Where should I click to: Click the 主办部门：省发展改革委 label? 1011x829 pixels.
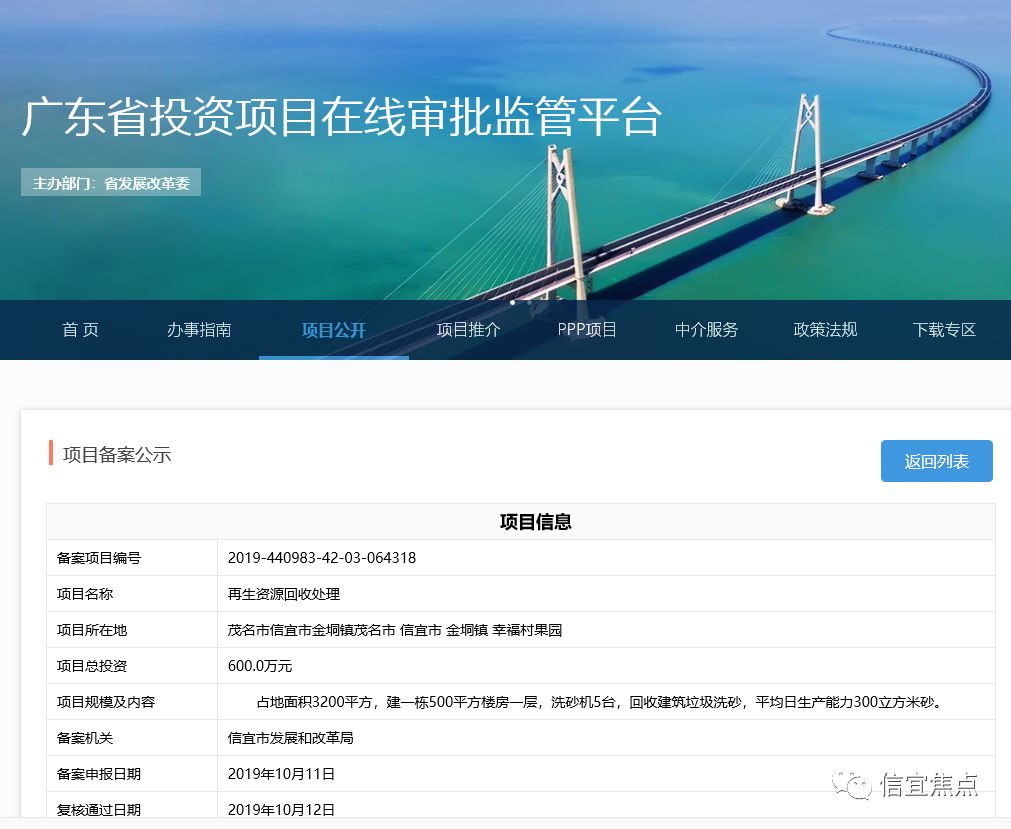[x=110, y=182]
